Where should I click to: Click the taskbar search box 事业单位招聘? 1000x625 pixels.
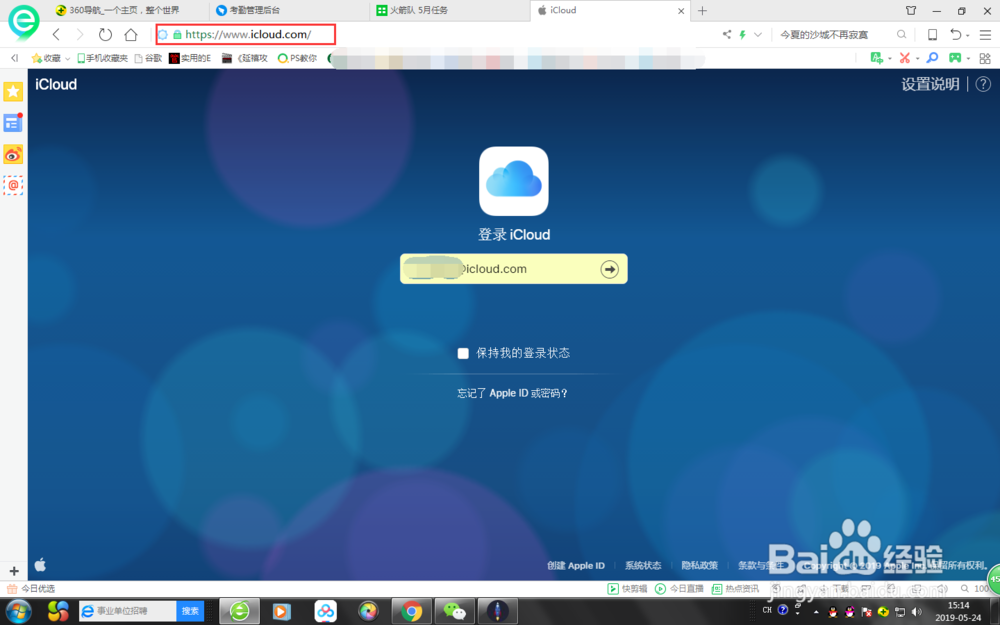128,611
